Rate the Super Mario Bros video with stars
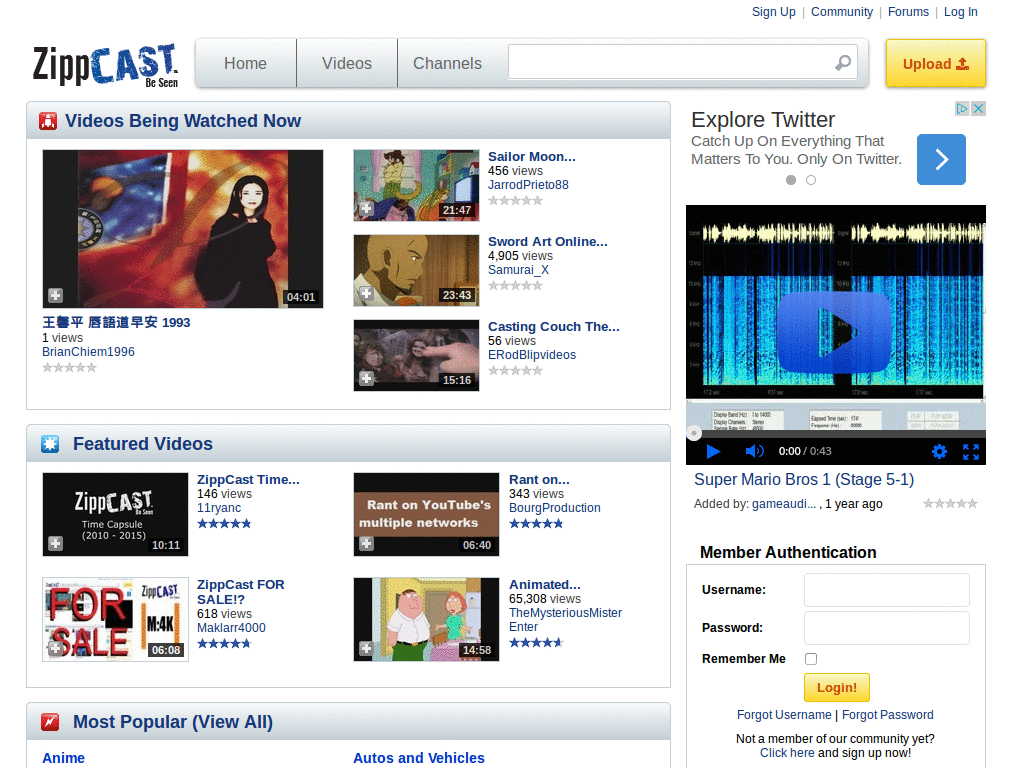 950,504
